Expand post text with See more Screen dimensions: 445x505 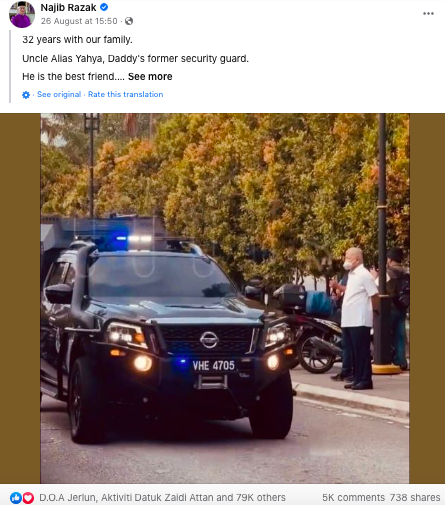click(150, 77)
